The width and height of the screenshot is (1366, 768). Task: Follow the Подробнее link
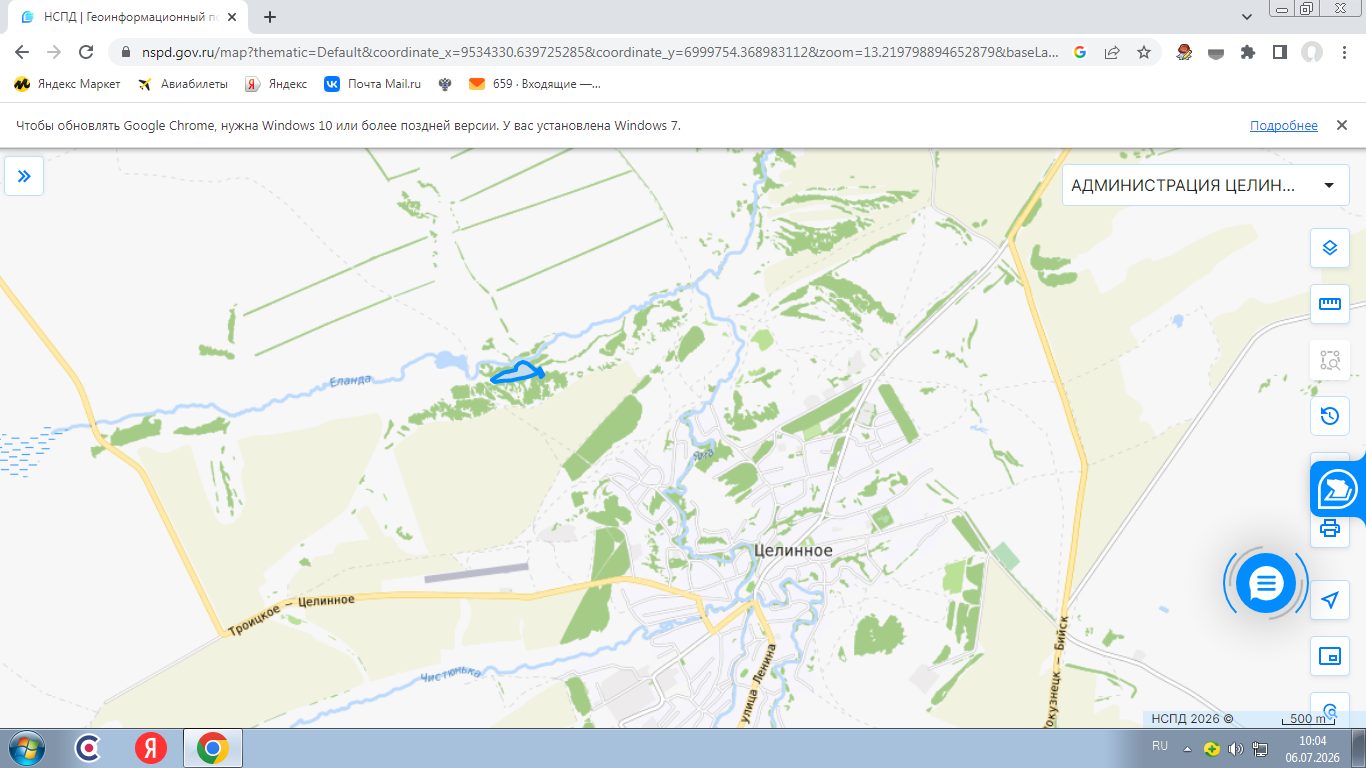click(x=1283, y=125)
